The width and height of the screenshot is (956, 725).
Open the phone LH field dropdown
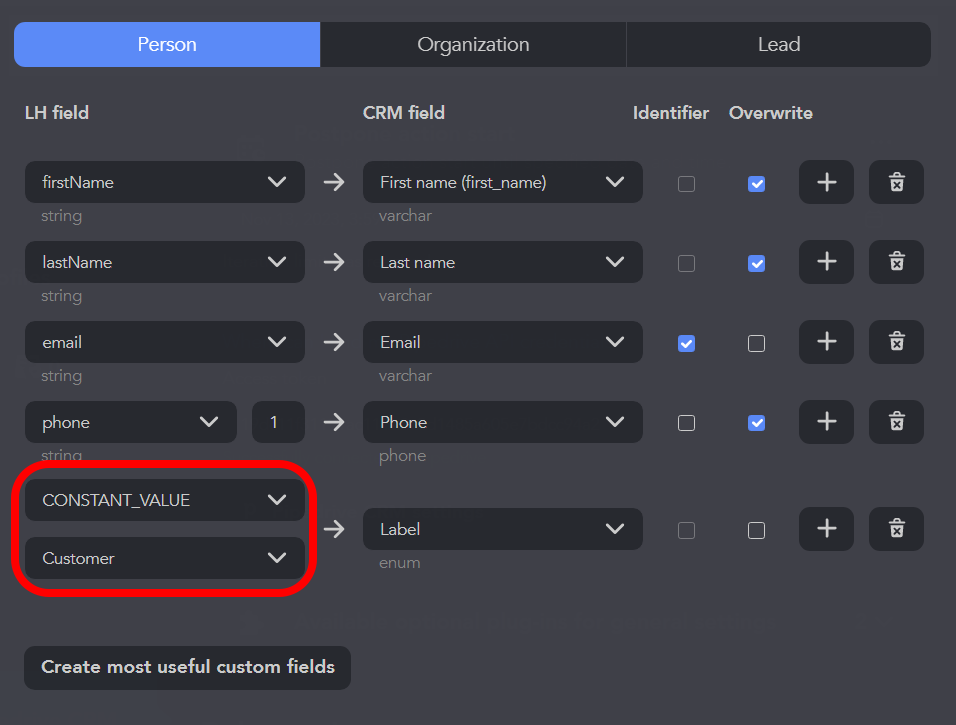(x=130, y=422)
